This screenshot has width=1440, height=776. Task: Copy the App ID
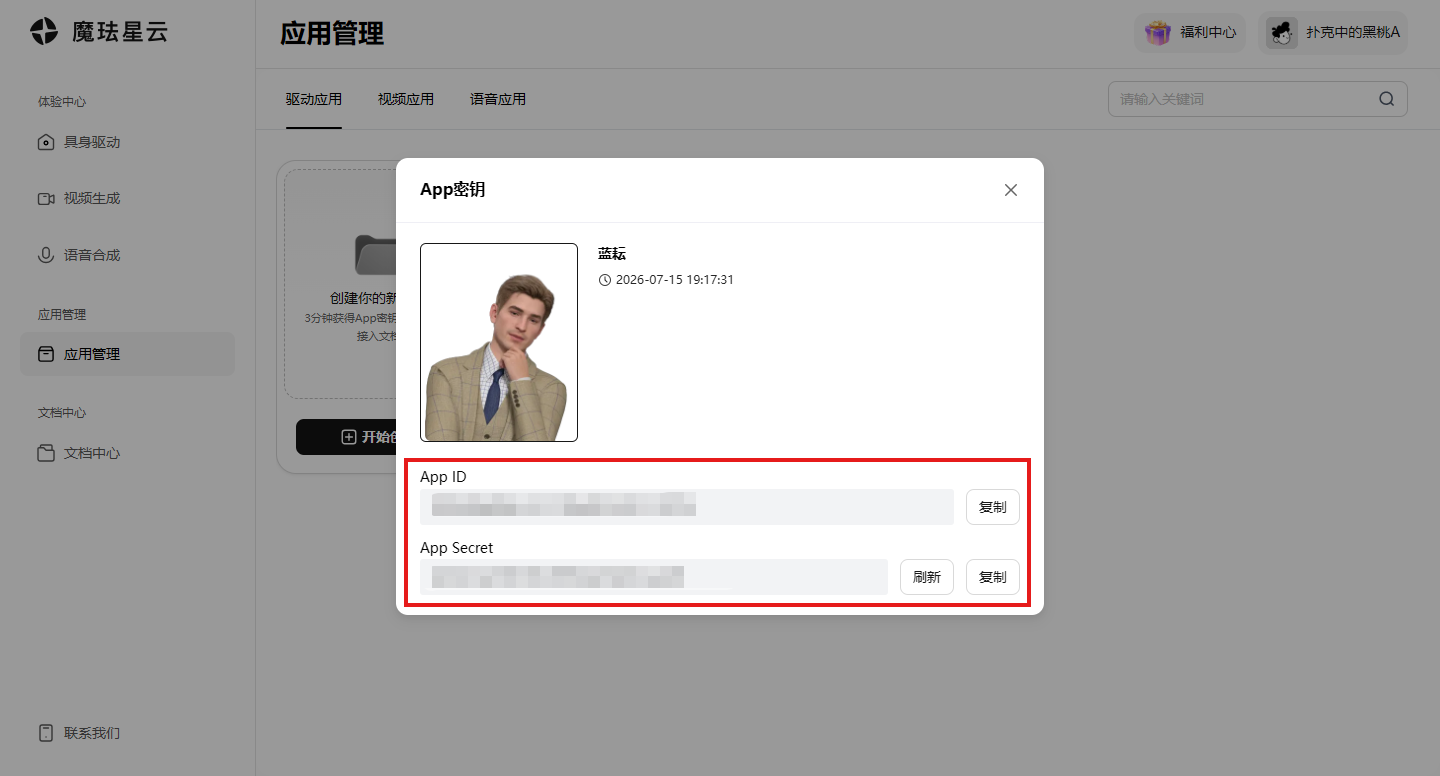[993, 507]
